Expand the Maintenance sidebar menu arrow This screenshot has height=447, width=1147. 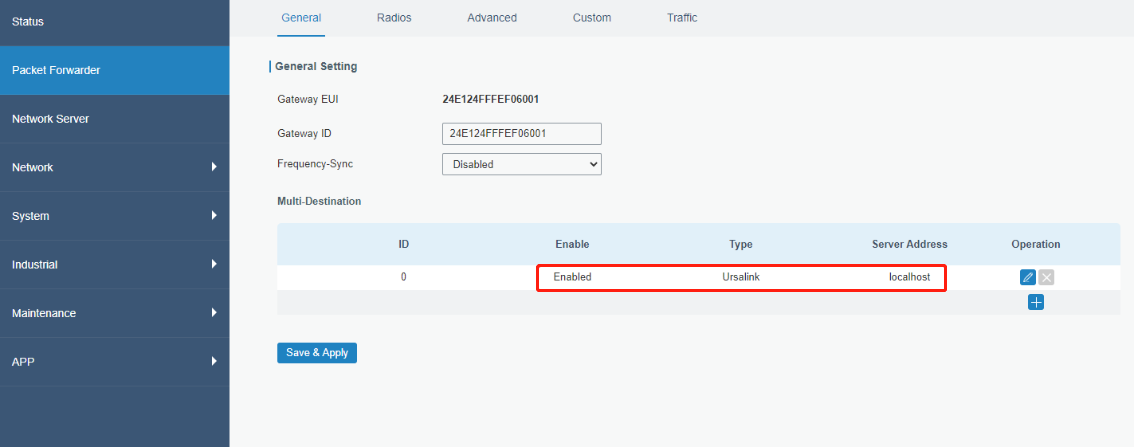[214, 313]
